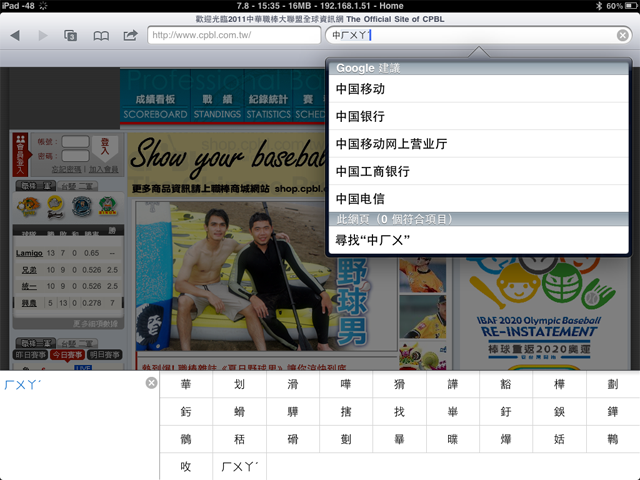Focus the URL address field
The image size is (640, 480).
(x=234, y=35)
